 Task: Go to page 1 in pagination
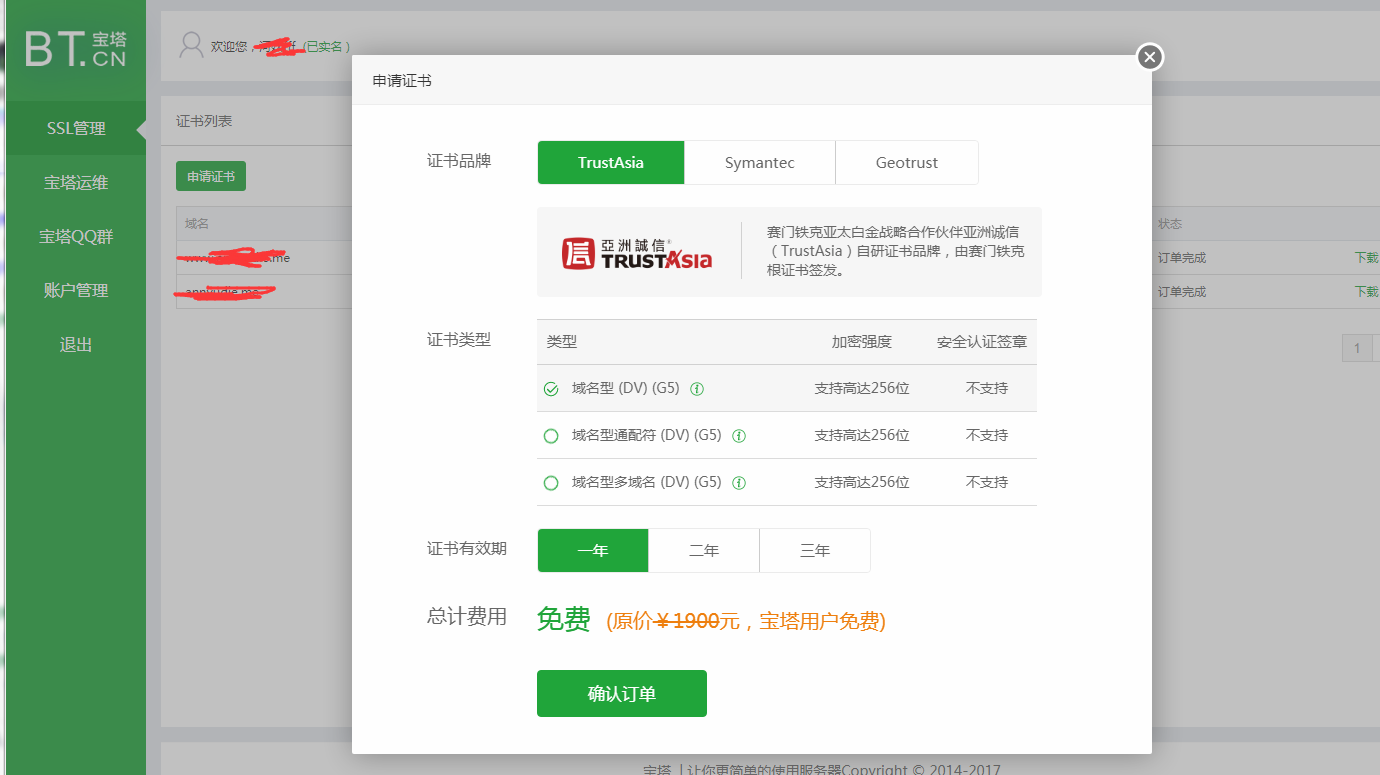(x=1357, y=348)
